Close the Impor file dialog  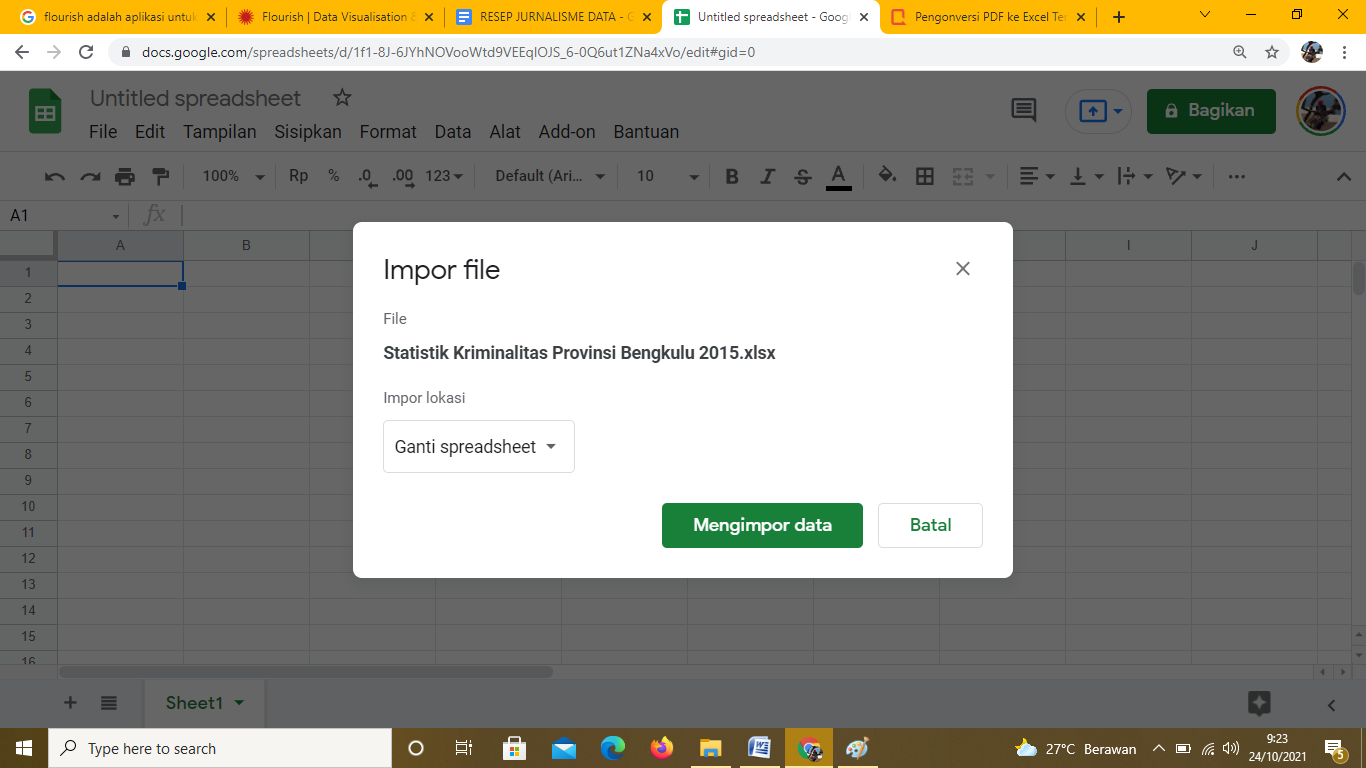click(x=962, y=268)
